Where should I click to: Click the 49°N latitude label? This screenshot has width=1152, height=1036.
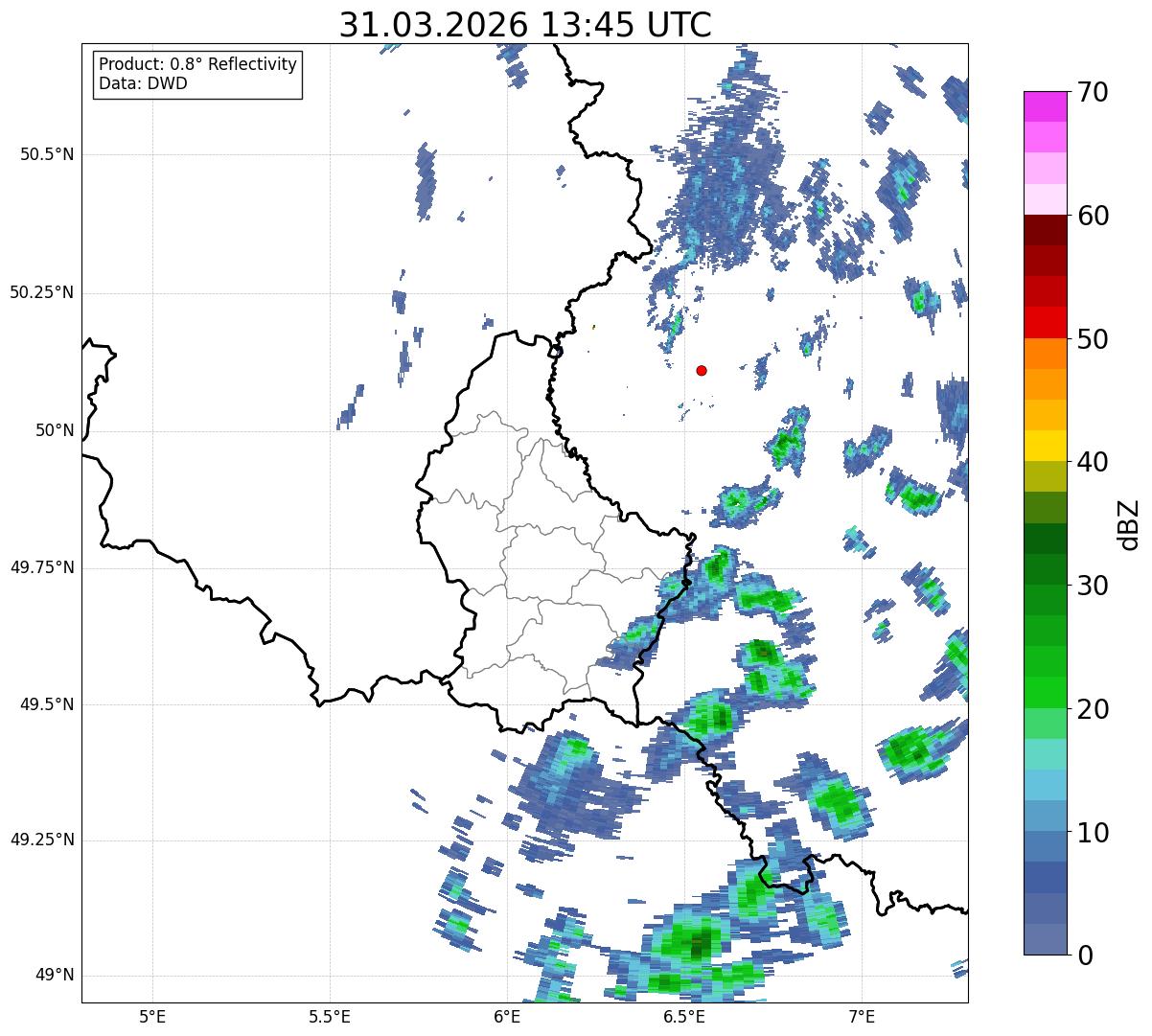pyautogui.click(x=55, y=976)
